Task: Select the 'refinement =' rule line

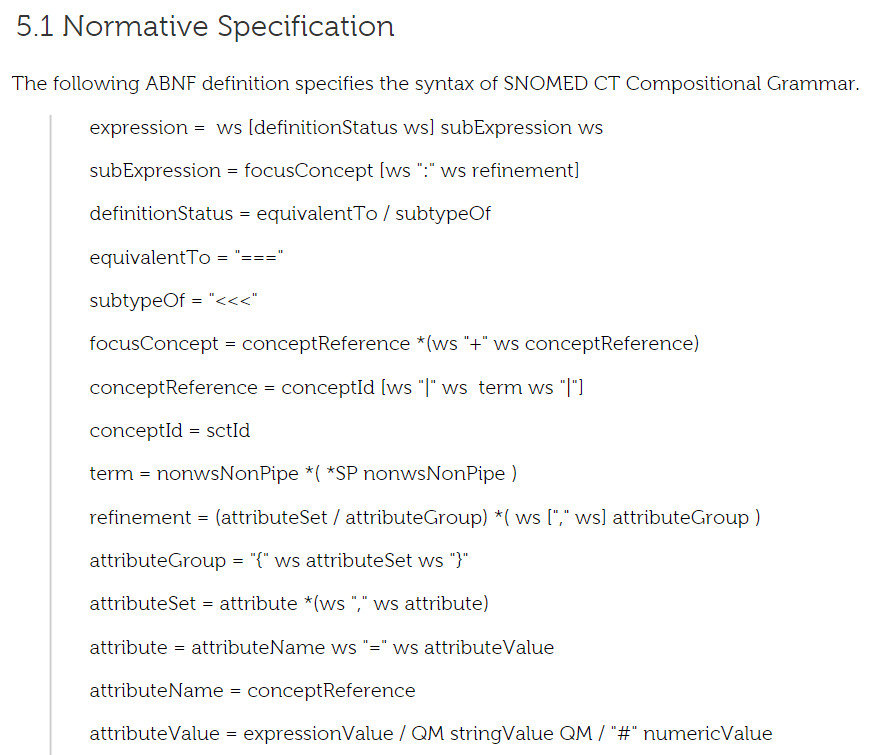Action: coord(424,518)
